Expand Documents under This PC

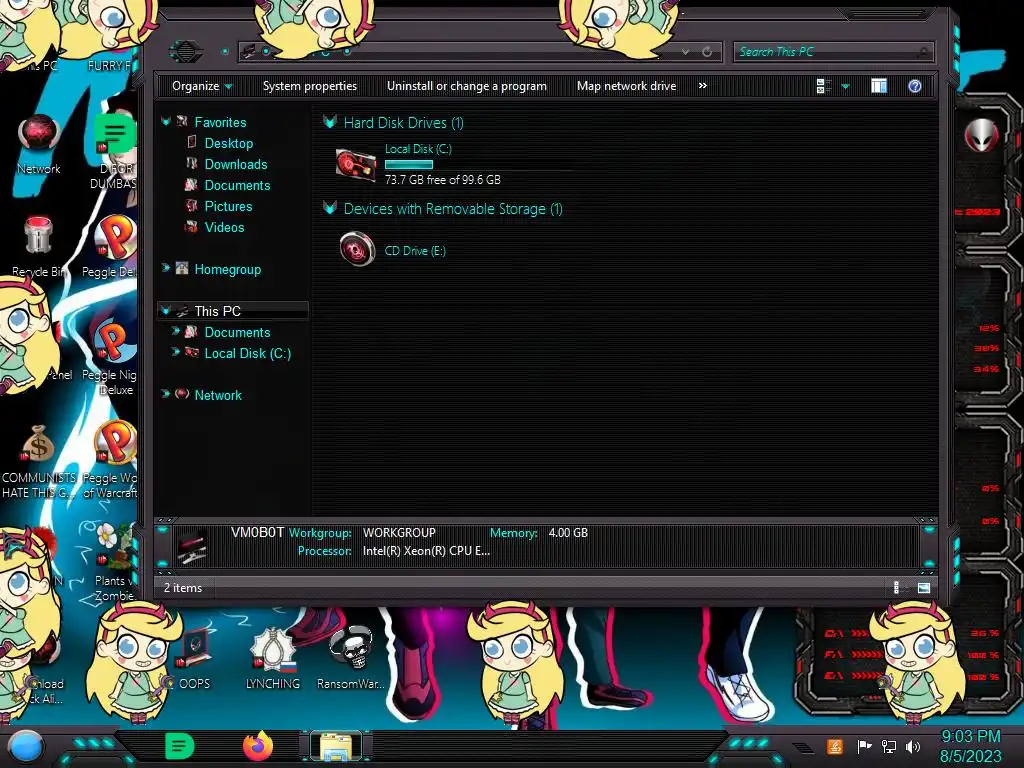(175, 331)
